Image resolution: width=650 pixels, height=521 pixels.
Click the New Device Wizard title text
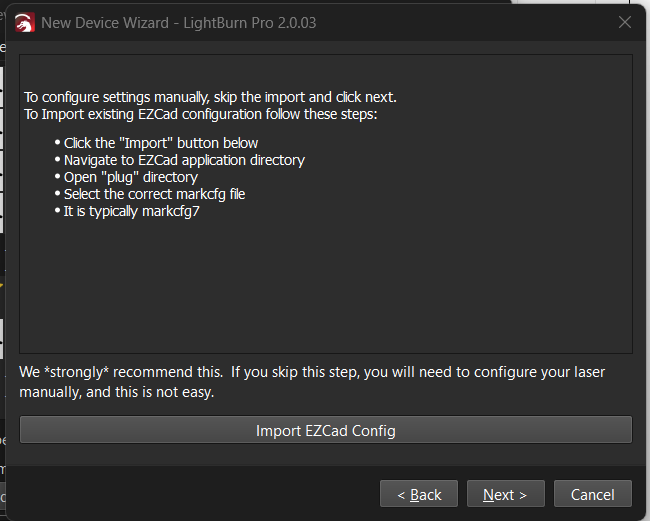178,22
